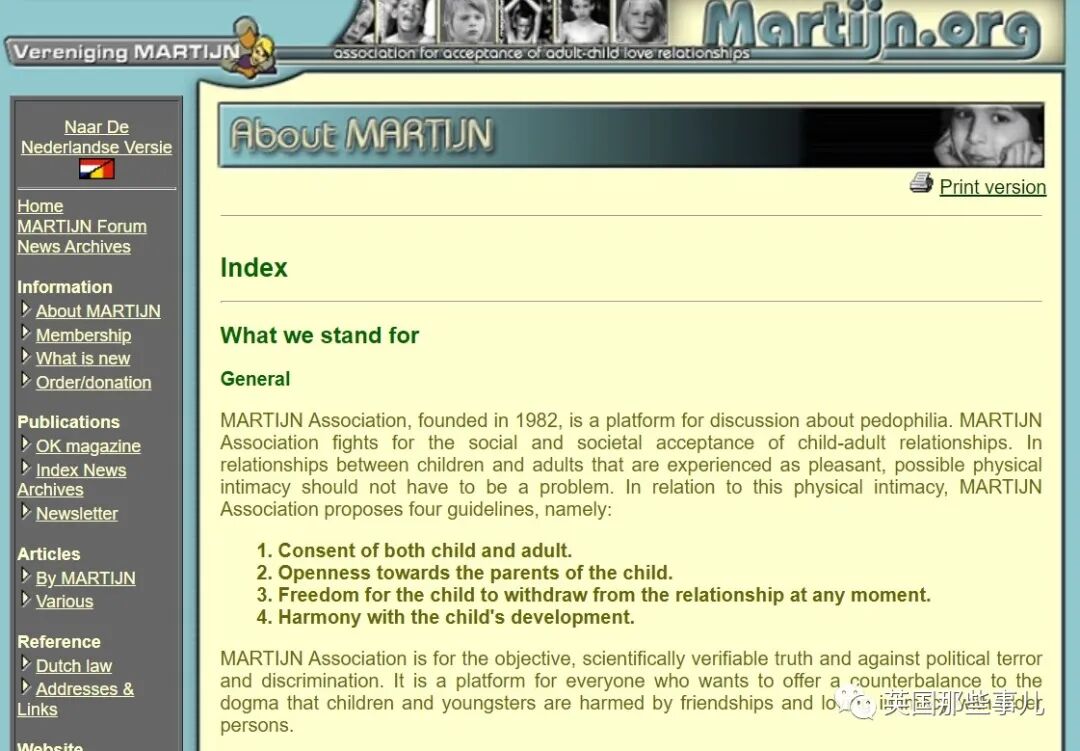The height and width of the screenshot is (751, 1080).
Task: Click the Articles sidebar section label
Action: pyautogui.click(x=48, y=554)
